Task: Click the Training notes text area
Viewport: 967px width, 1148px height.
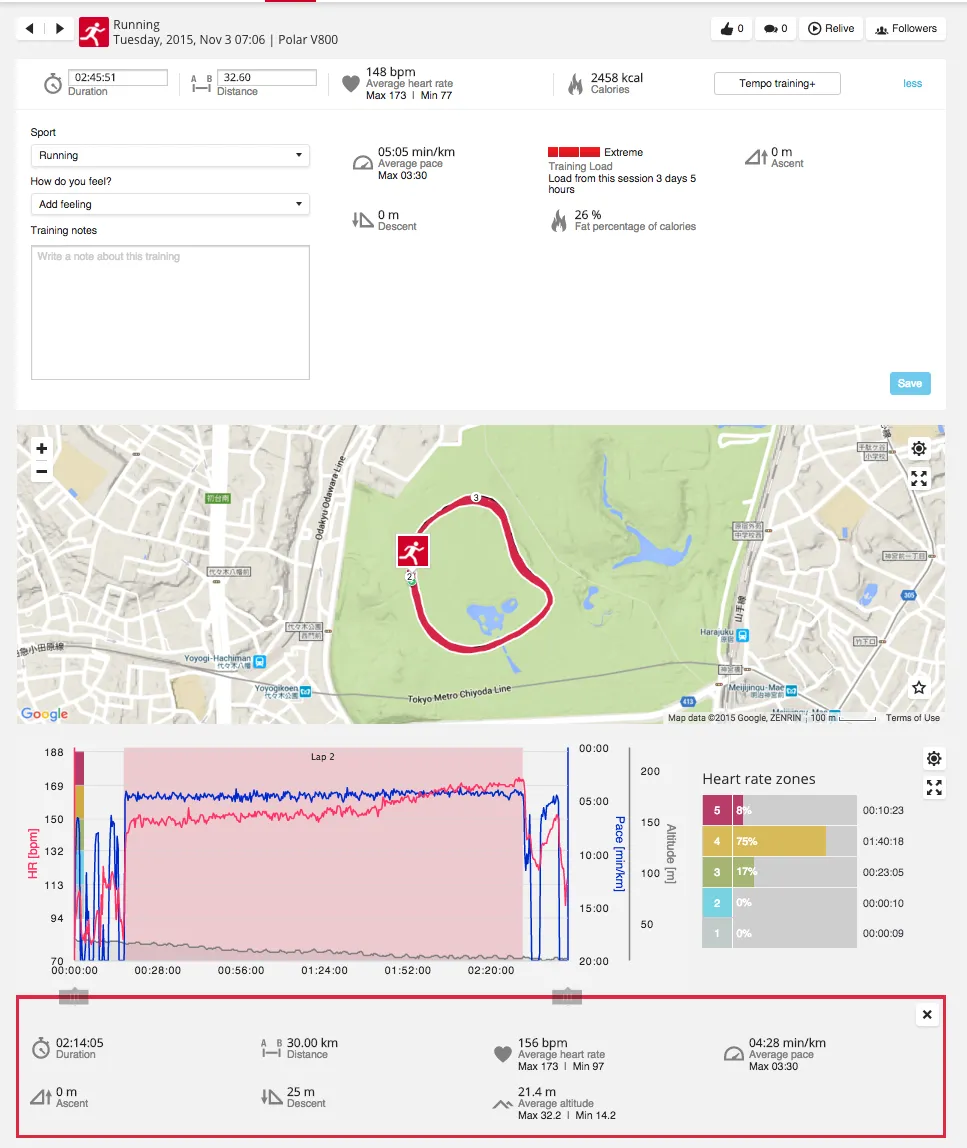Action: (x=170, y=312)
